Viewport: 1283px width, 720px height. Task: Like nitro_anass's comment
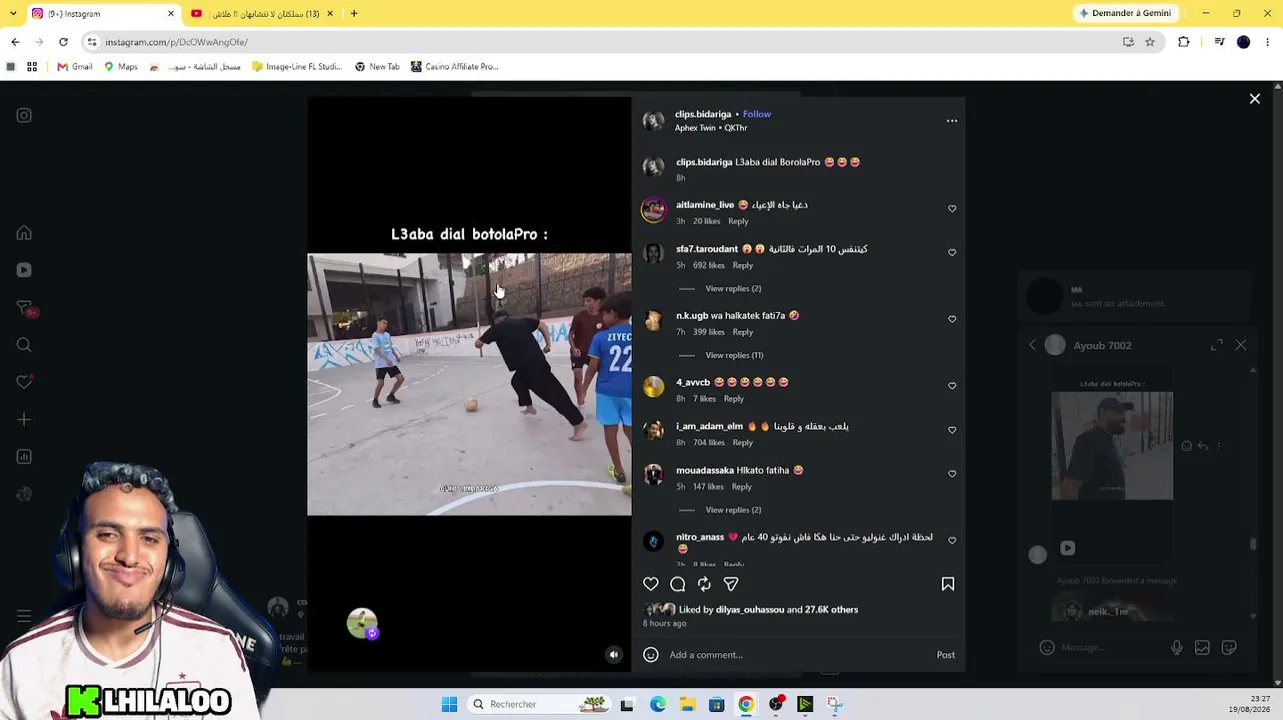(952, 541)
